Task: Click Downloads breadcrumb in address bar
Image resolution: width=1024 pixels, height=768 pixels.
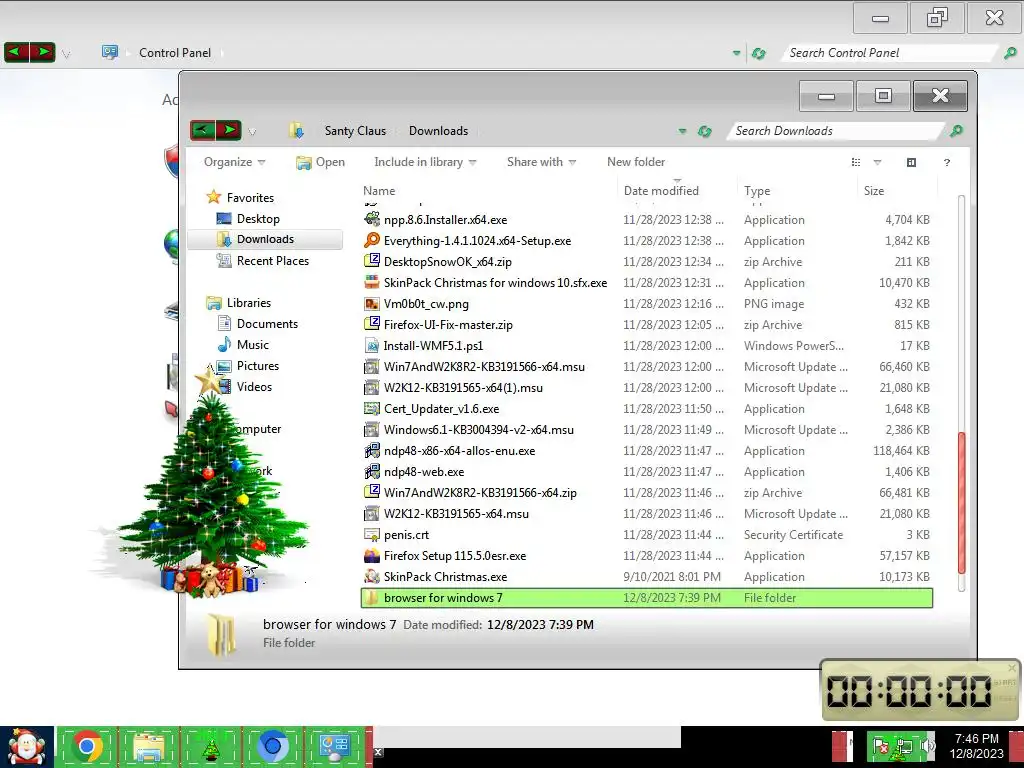Action: [x=438, y=131]
